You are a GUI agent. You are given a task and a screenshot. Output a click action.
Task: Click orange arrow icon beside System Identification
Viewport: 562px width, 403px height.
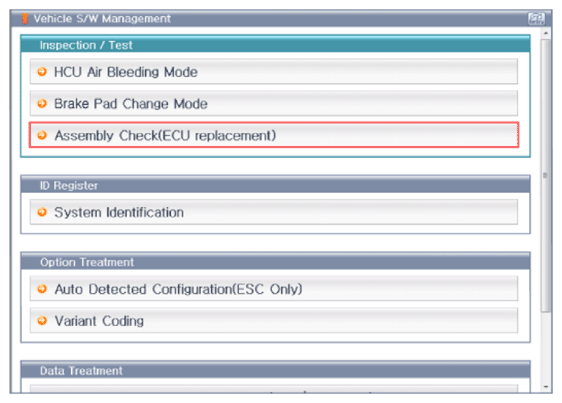coord(42,212)
